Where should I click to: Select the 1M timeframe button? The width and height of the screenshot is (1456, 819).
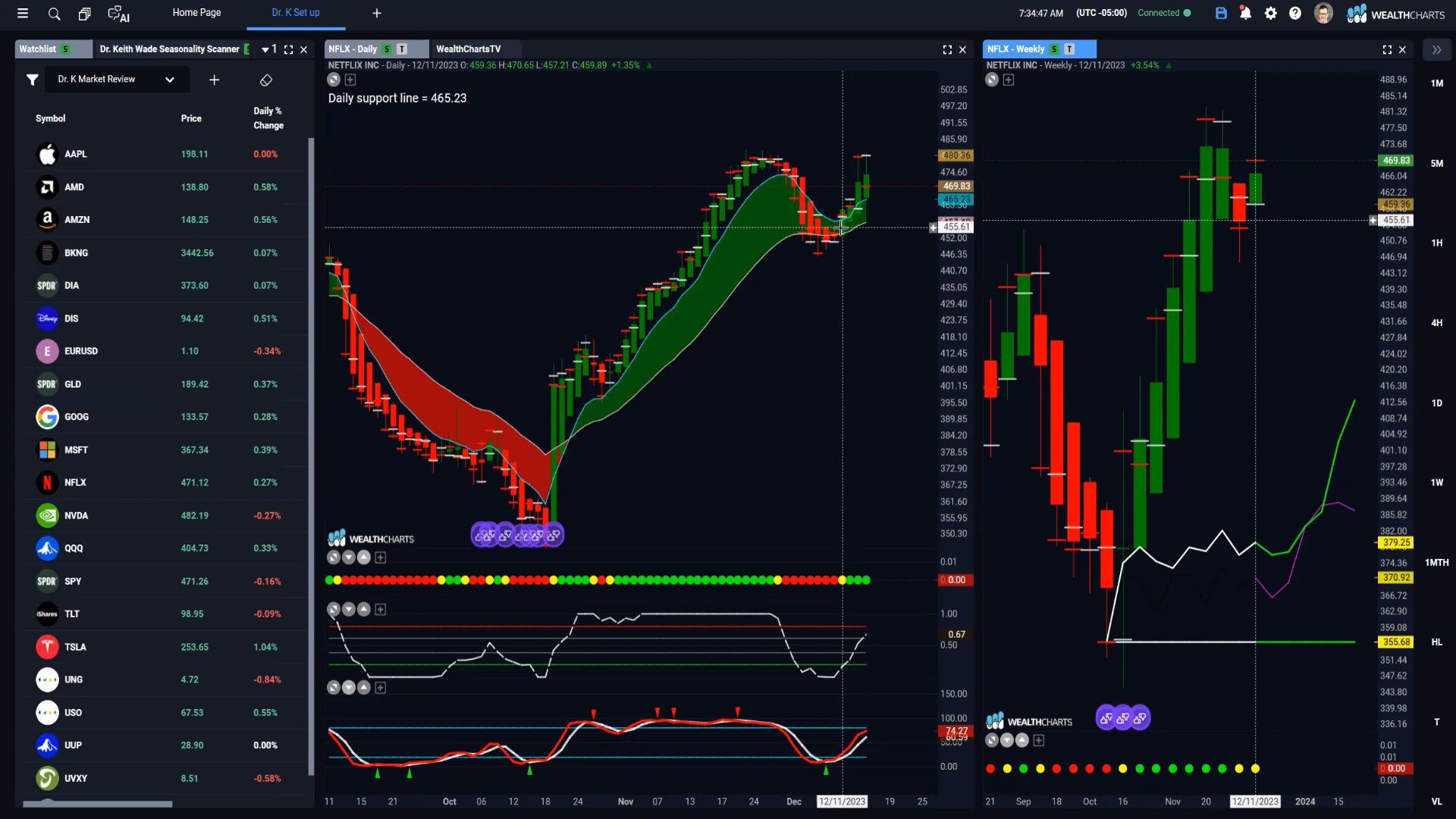(1436, 83)
